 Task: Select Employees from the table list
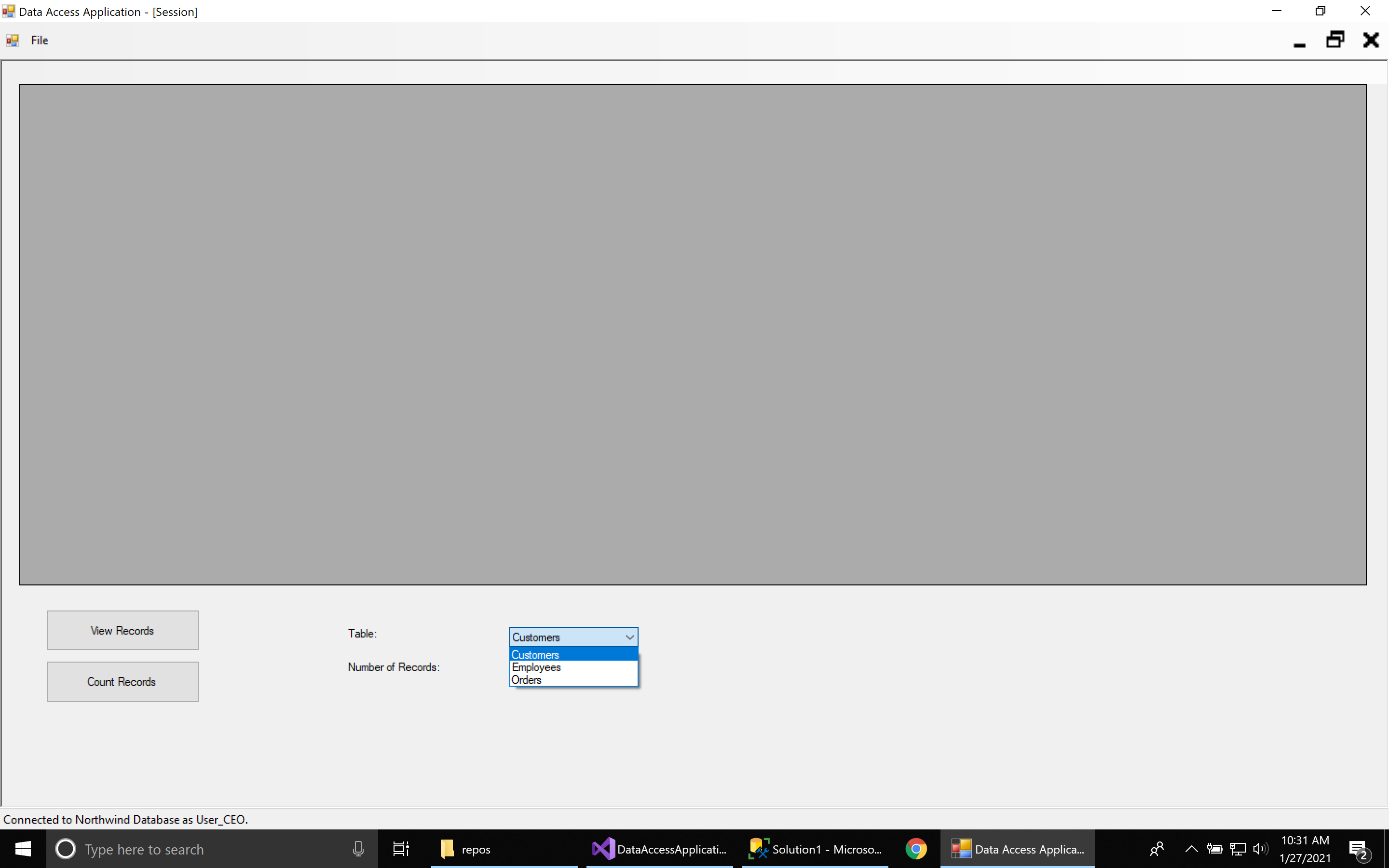537,667
